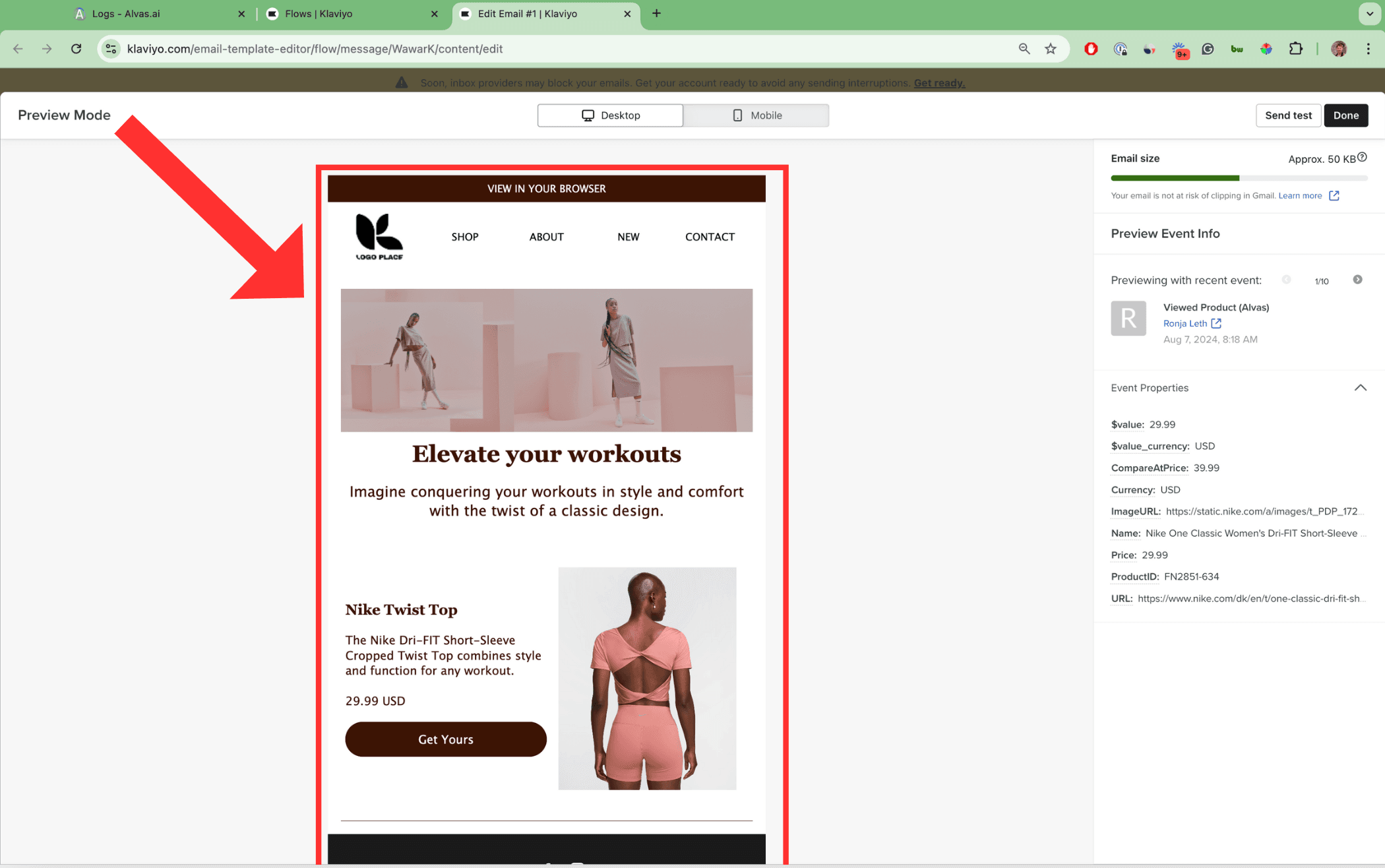The width and height of the screenshot is (1385, 868).
Task: Click the email size help question icon
Action: [1362, 157]
